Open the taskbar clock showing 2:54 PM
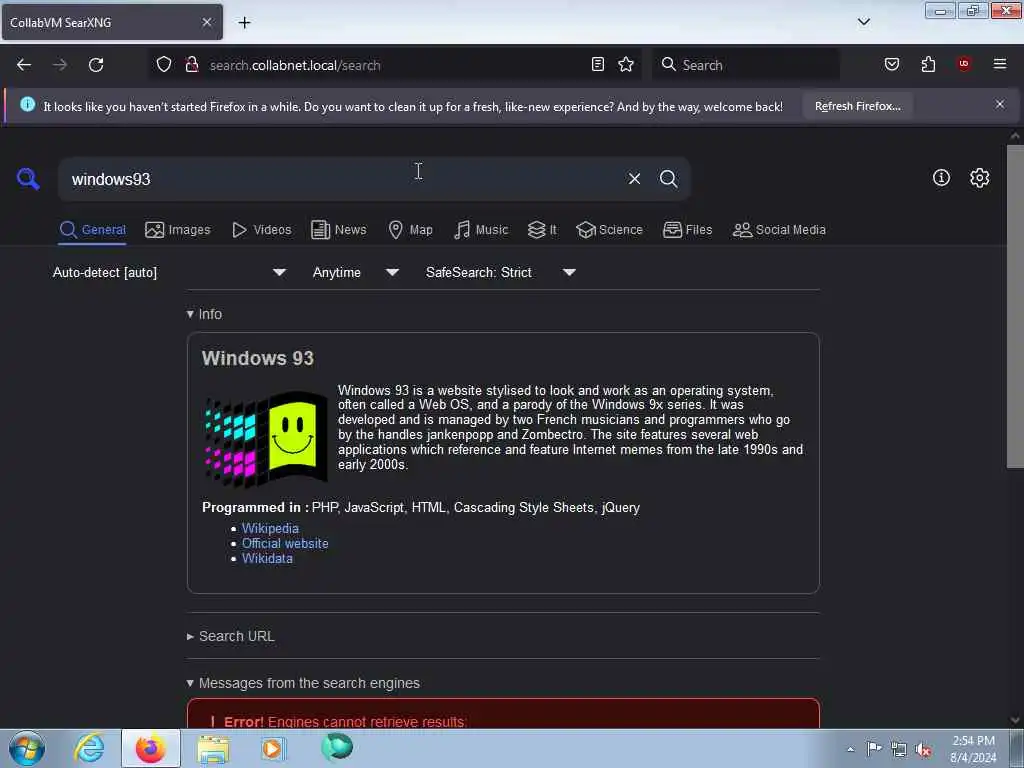This screenshot has width=1024, height=768. (973, 749)
